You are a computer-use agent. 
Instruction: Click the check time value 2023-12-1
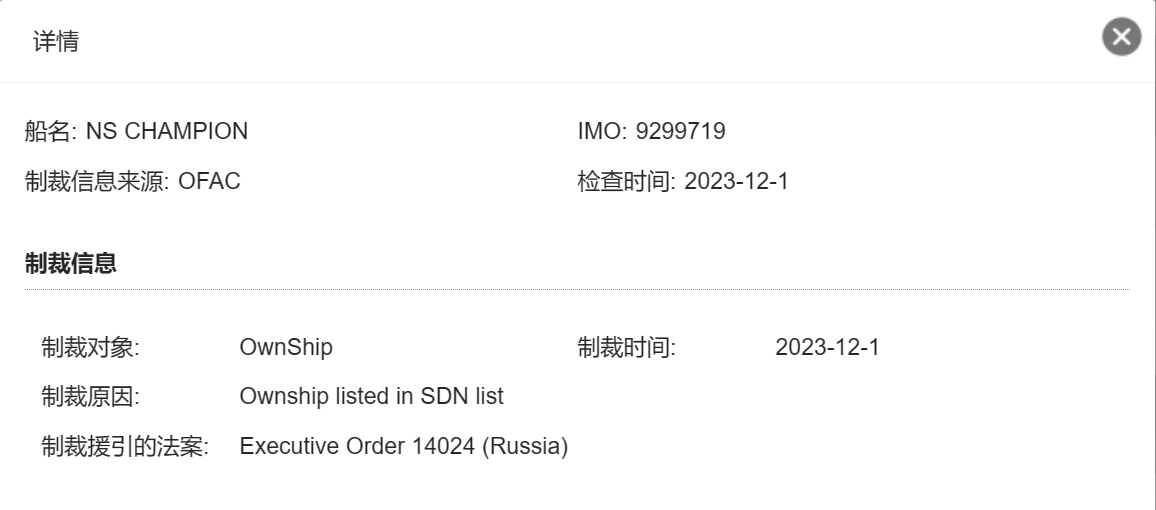737,181
